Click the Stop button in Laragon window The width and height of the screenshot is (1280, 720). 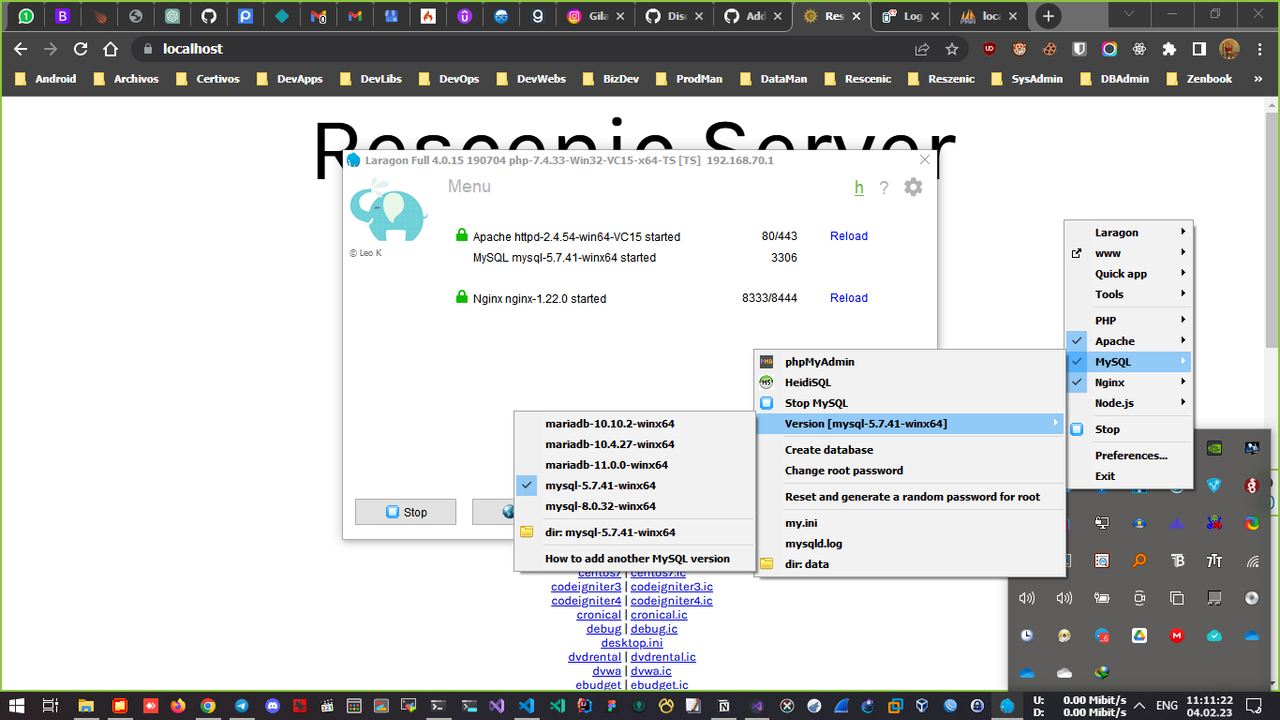pos(406,512)
